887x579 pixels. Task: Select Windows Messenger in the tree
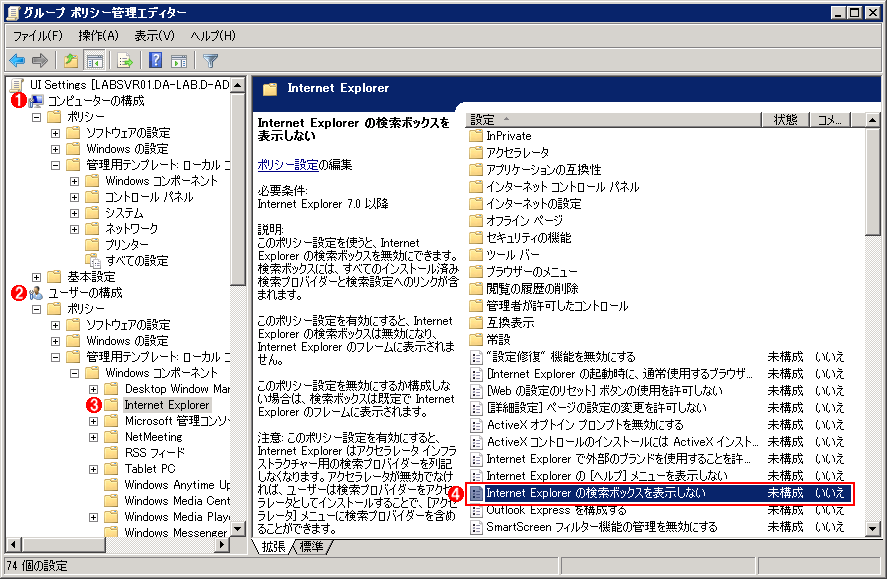pos(175,533)
